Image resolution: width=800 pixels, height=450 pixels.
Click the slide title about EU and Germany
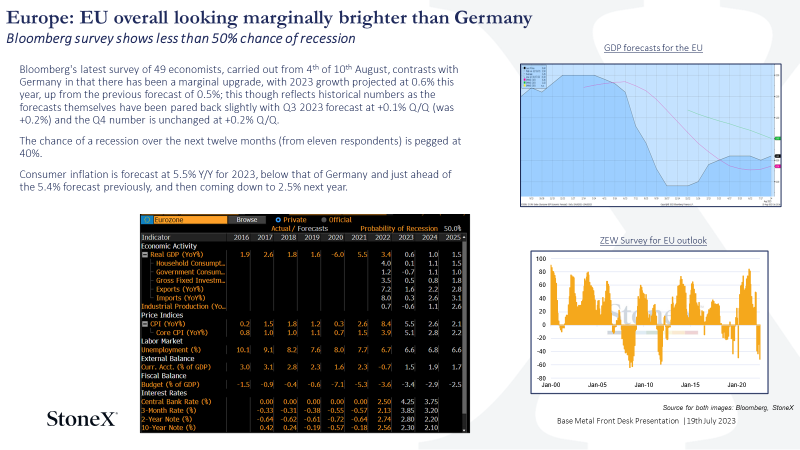tap(269, 18)
